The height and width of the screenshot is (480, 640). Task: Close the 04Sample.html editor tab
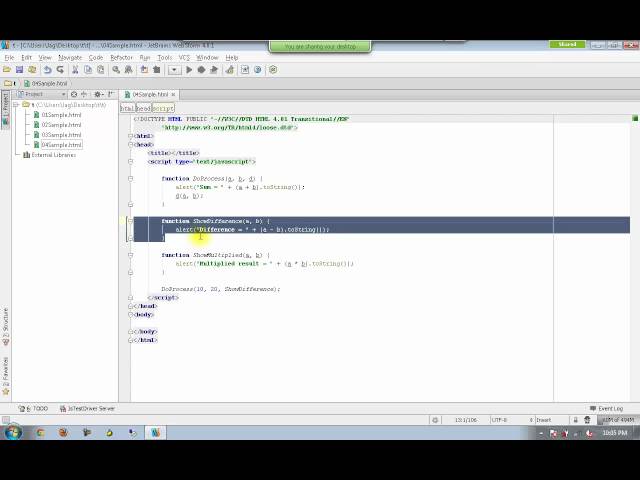173,95
